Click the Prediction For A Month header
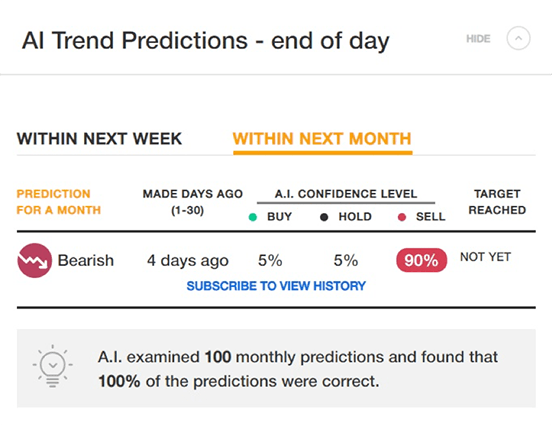Screen dimensions: 552x425 tap(59, 202)
